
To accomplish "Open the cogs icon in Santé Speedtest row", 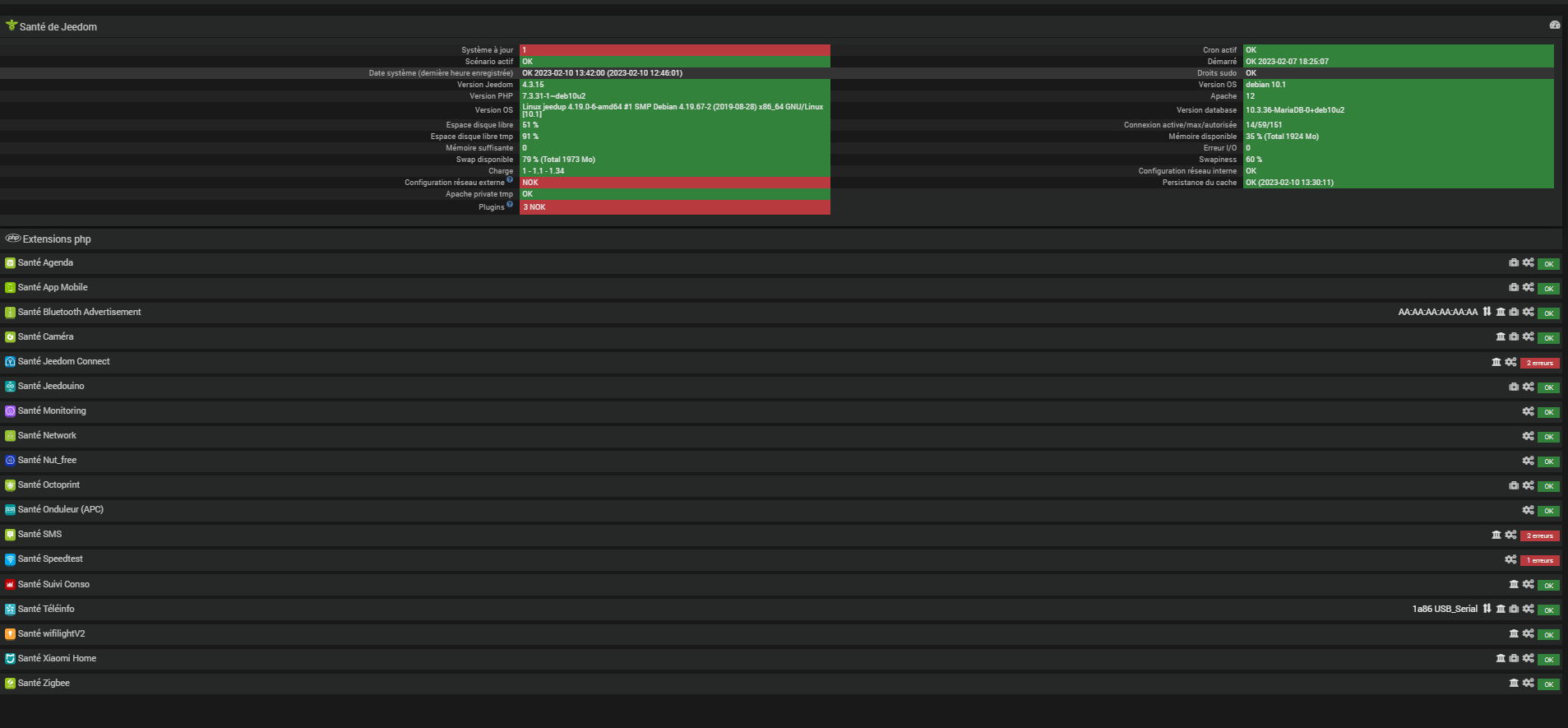I will [x=1510, y=559].
